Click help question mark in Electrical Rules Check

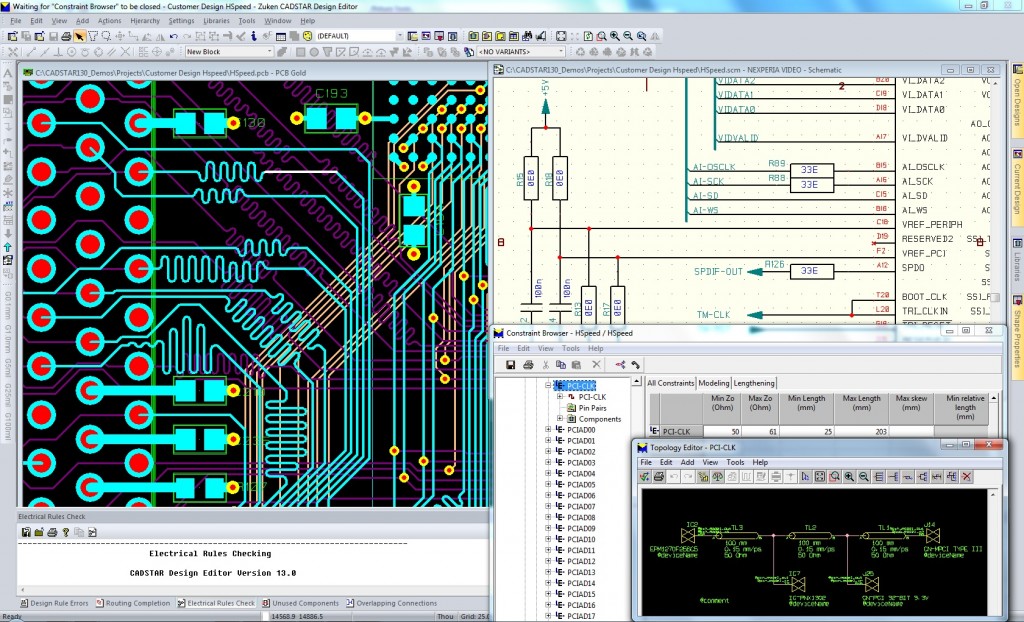click(66, 531)
